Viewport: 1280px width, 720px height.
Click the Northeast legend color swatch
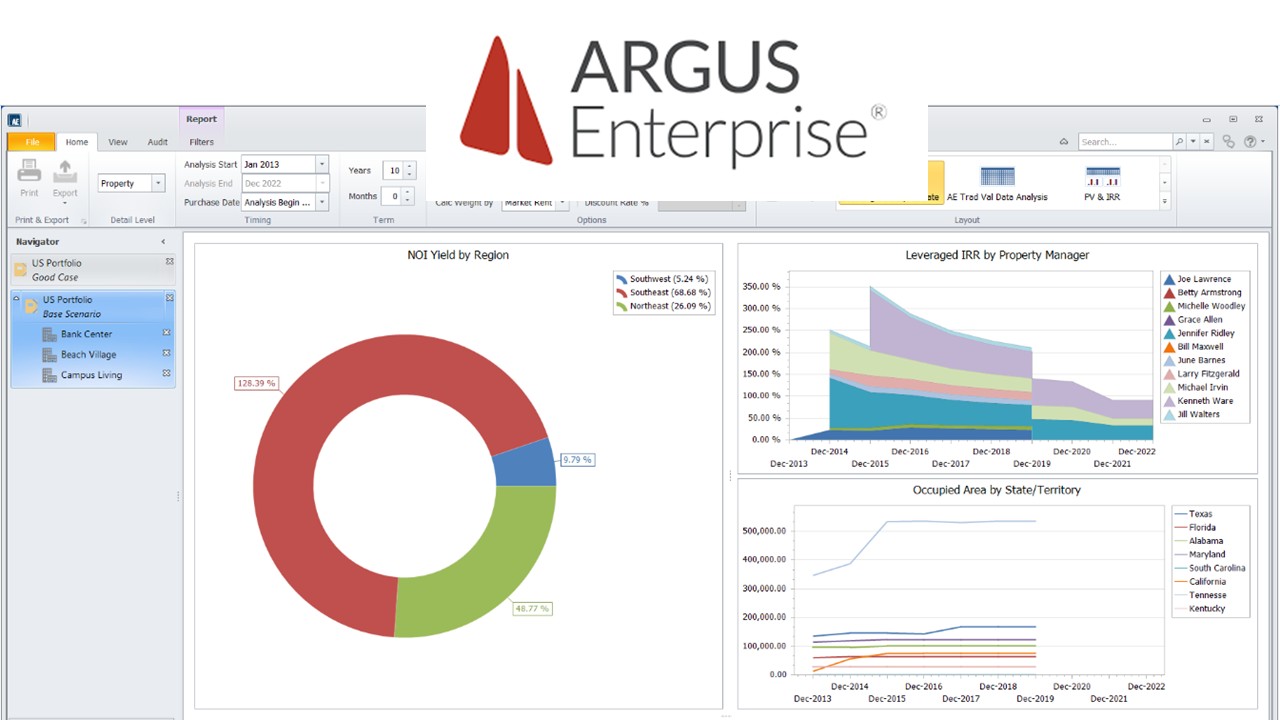(x=622, y=306)
